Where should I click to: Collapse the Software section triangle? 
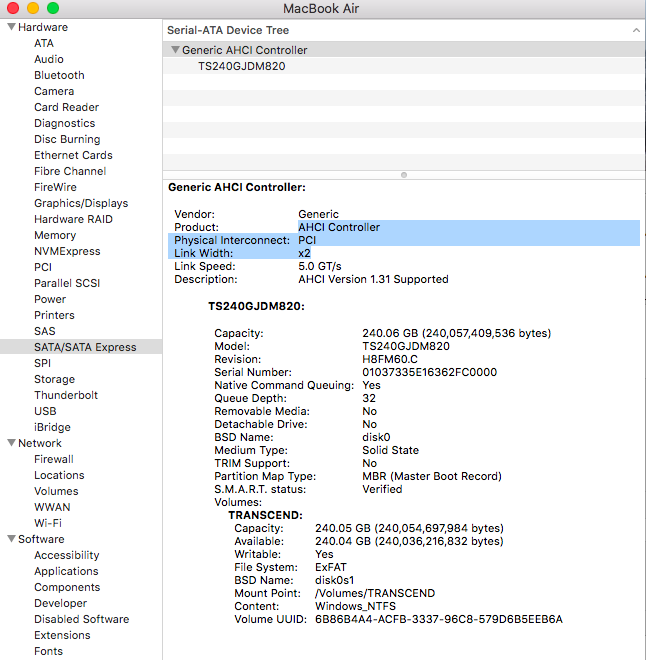tap(12, 539)
